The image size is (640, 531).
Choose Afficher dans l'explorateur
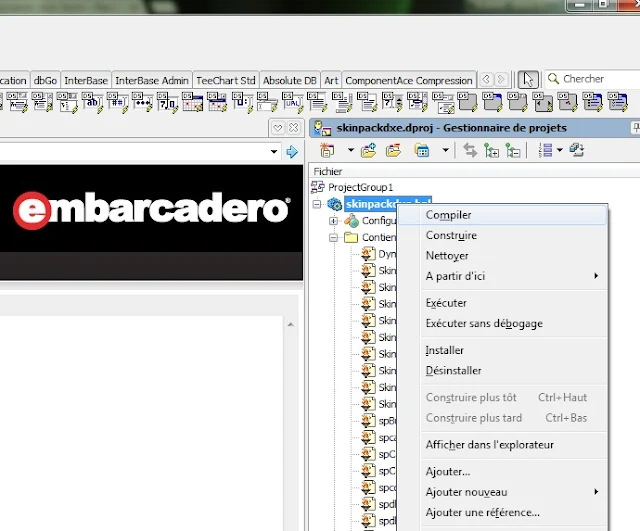(502, 445)
